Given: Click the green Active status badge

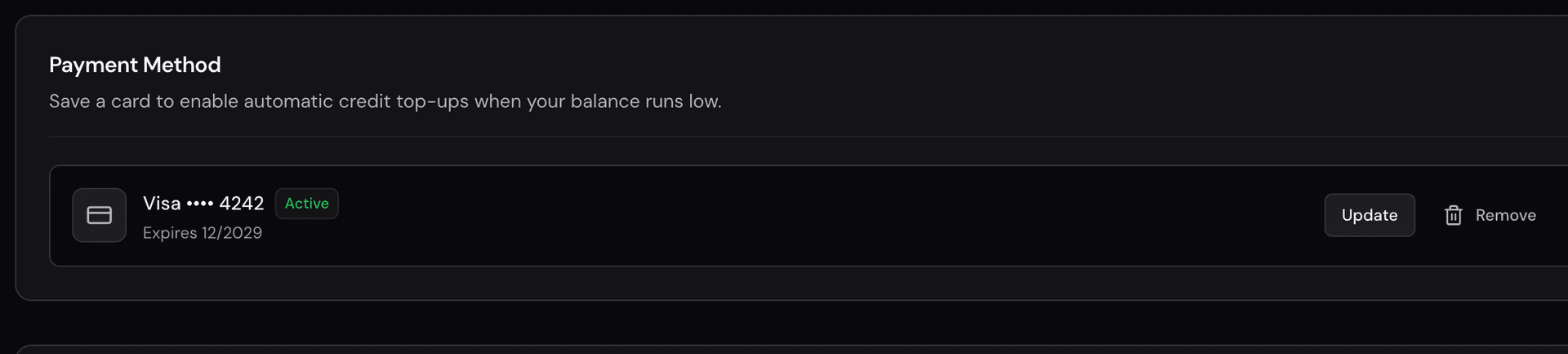Looking at the screenshot, I should (306, 204).
